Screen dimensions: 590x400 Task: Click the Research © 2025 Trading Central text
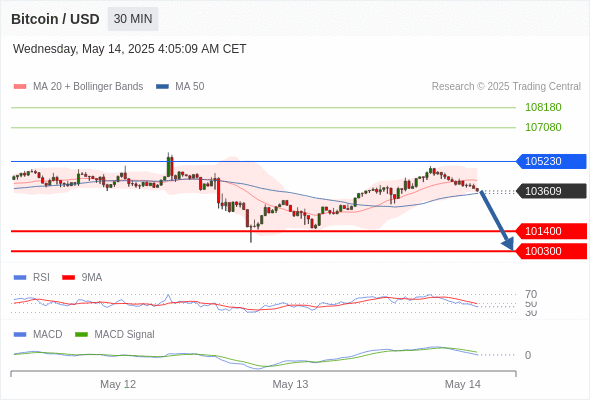[x=506, y=87]
